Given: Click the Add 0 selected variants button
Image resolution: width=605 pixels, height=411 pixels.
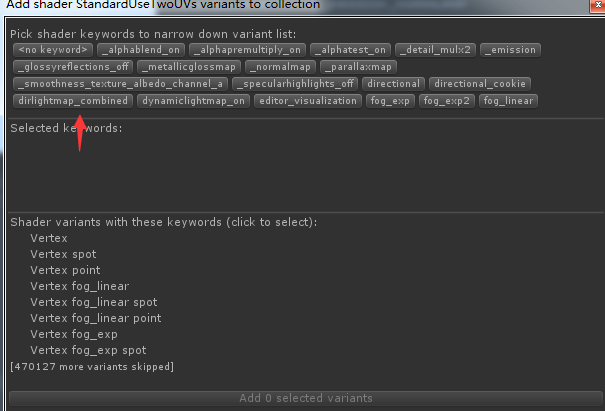Looking at the screenshot, I should [x=306, y=398].
